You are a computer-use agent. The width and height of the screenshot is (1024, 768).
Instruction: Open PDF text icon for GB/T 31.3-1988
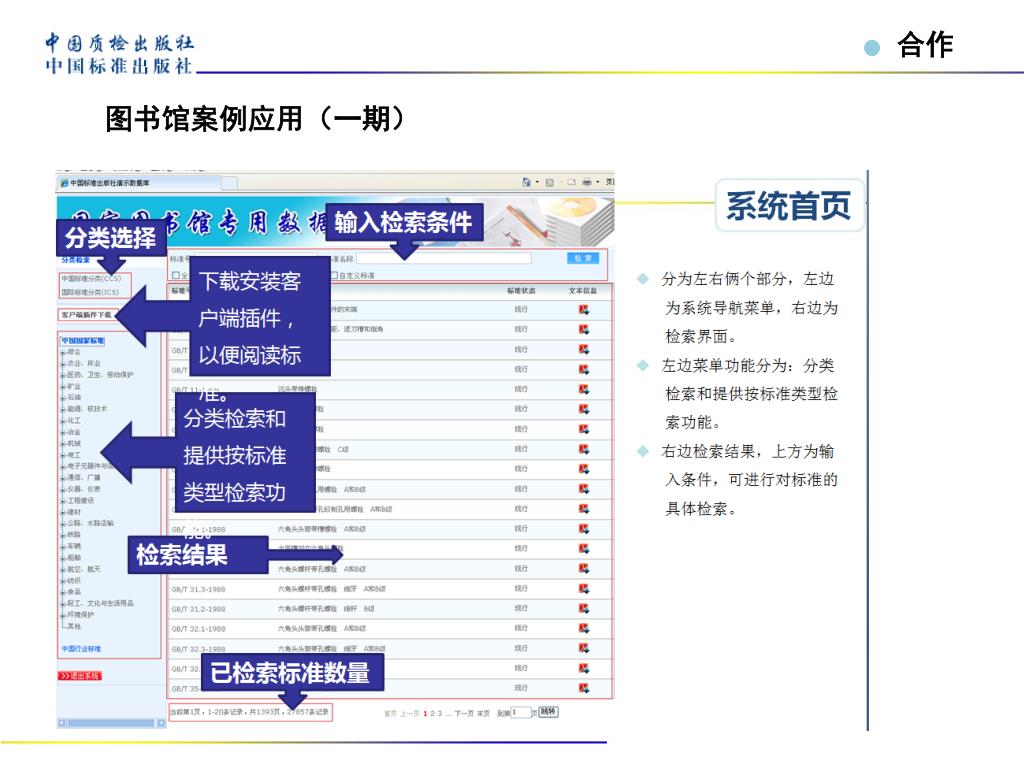tap(584, 588)
